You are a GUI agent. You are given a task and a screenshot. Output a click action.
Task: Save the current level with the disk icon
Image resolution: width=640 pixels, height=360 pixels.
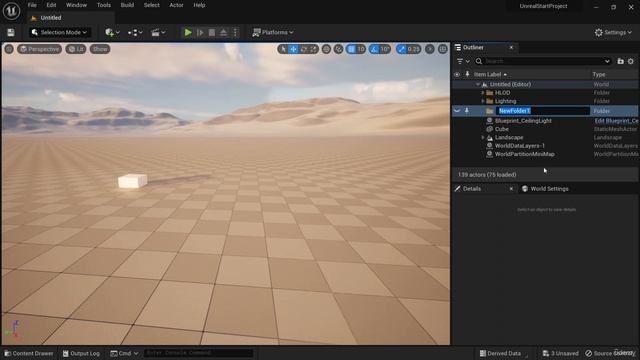coord(11,33)
